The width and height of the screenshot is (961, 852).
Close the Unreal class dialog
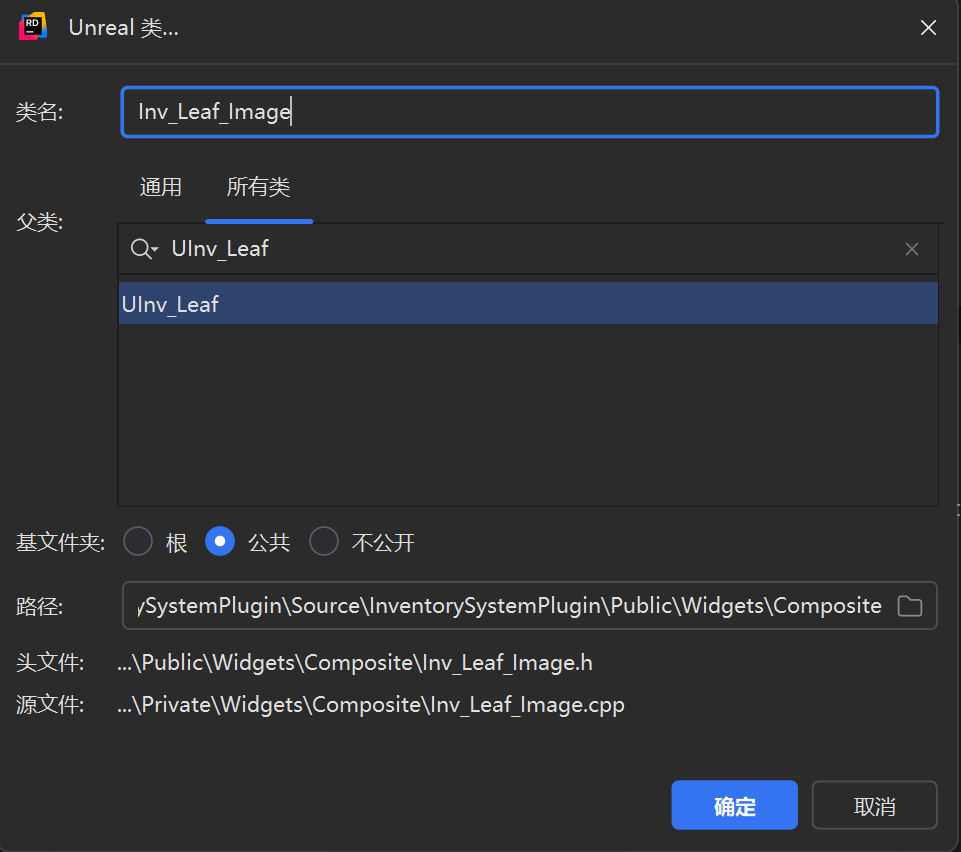pyautogui.click(x=928, y=28)
